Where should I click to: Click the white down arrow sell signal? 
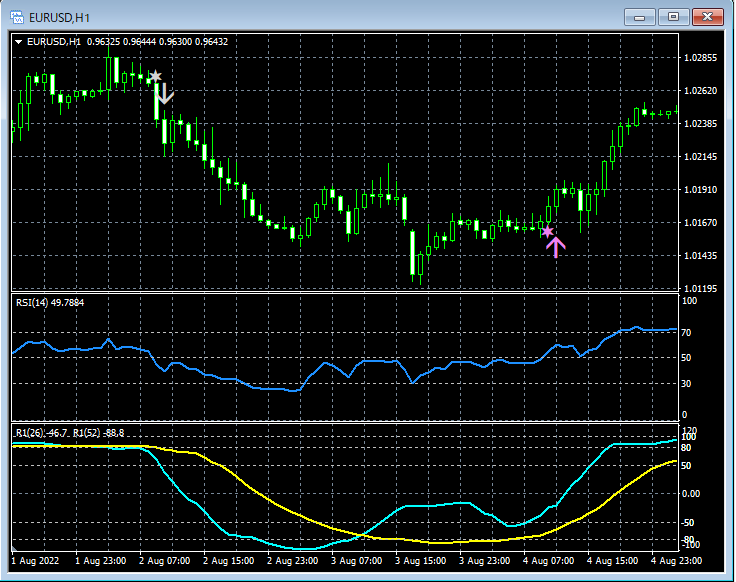pos(166,95)
